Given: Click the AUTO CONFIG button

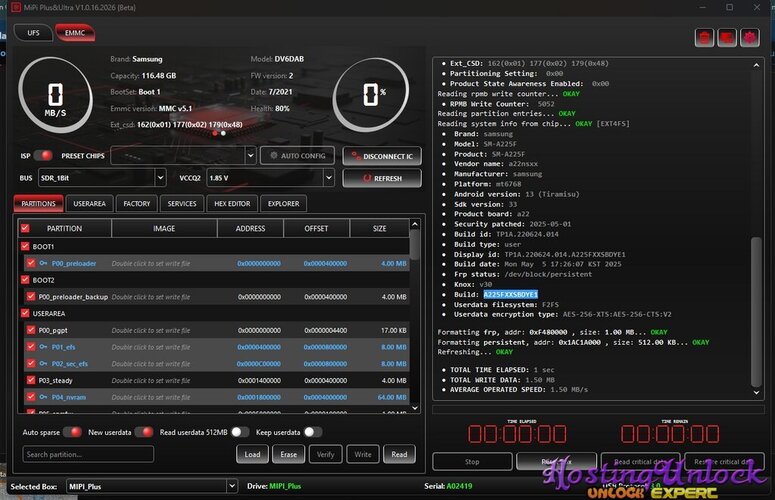Looking at the screenshot, I should tap(298, 156).
